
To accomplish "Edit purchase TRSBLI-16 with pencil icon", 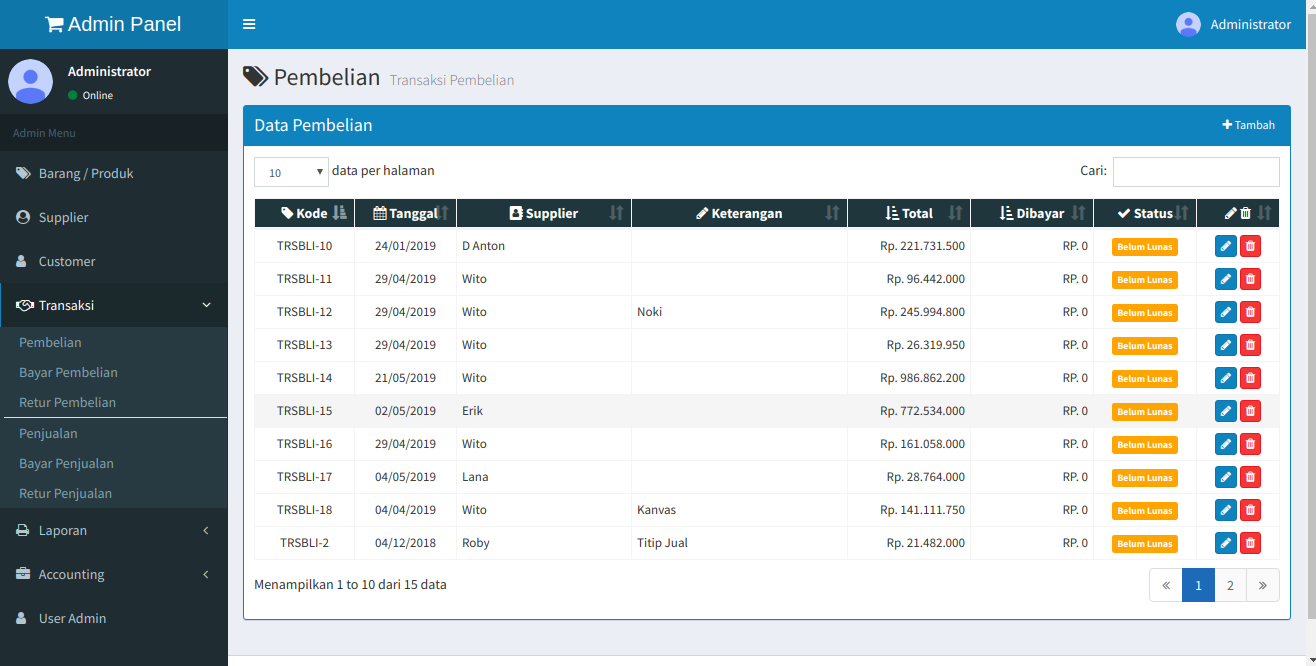I will point(1226,444).
